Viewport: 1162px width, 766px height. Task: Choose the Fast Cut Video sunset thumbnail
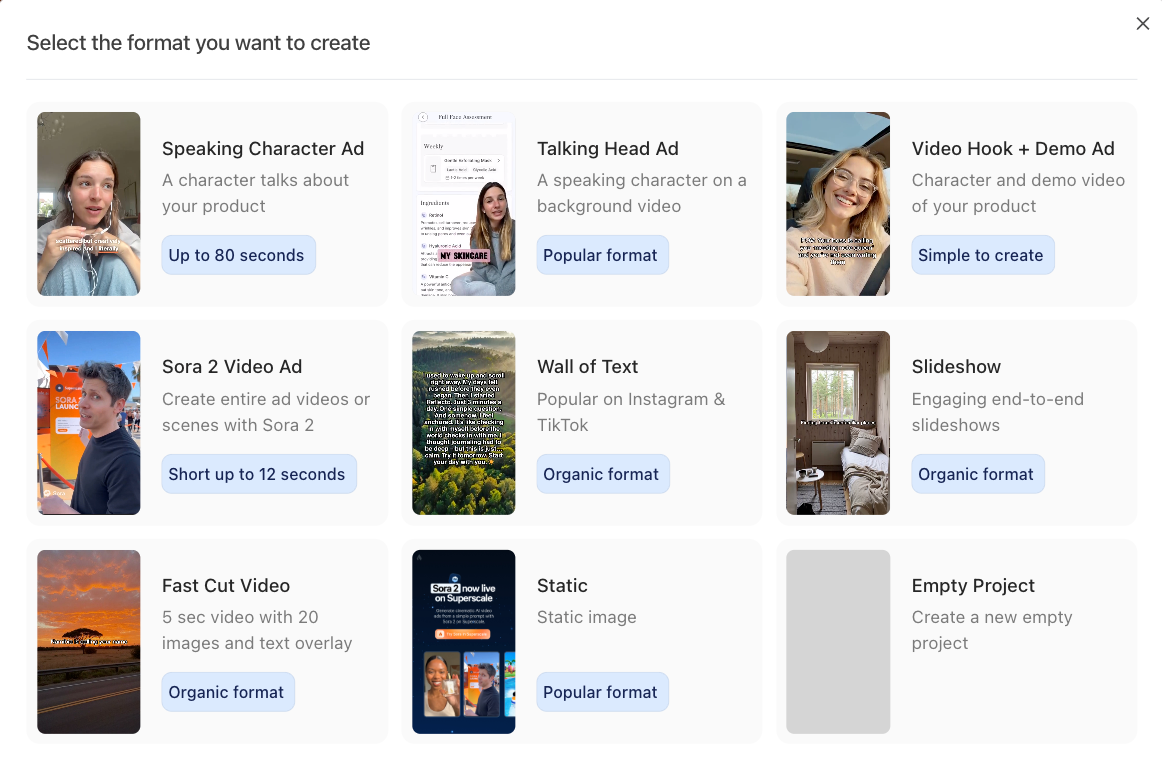[89, 642]
